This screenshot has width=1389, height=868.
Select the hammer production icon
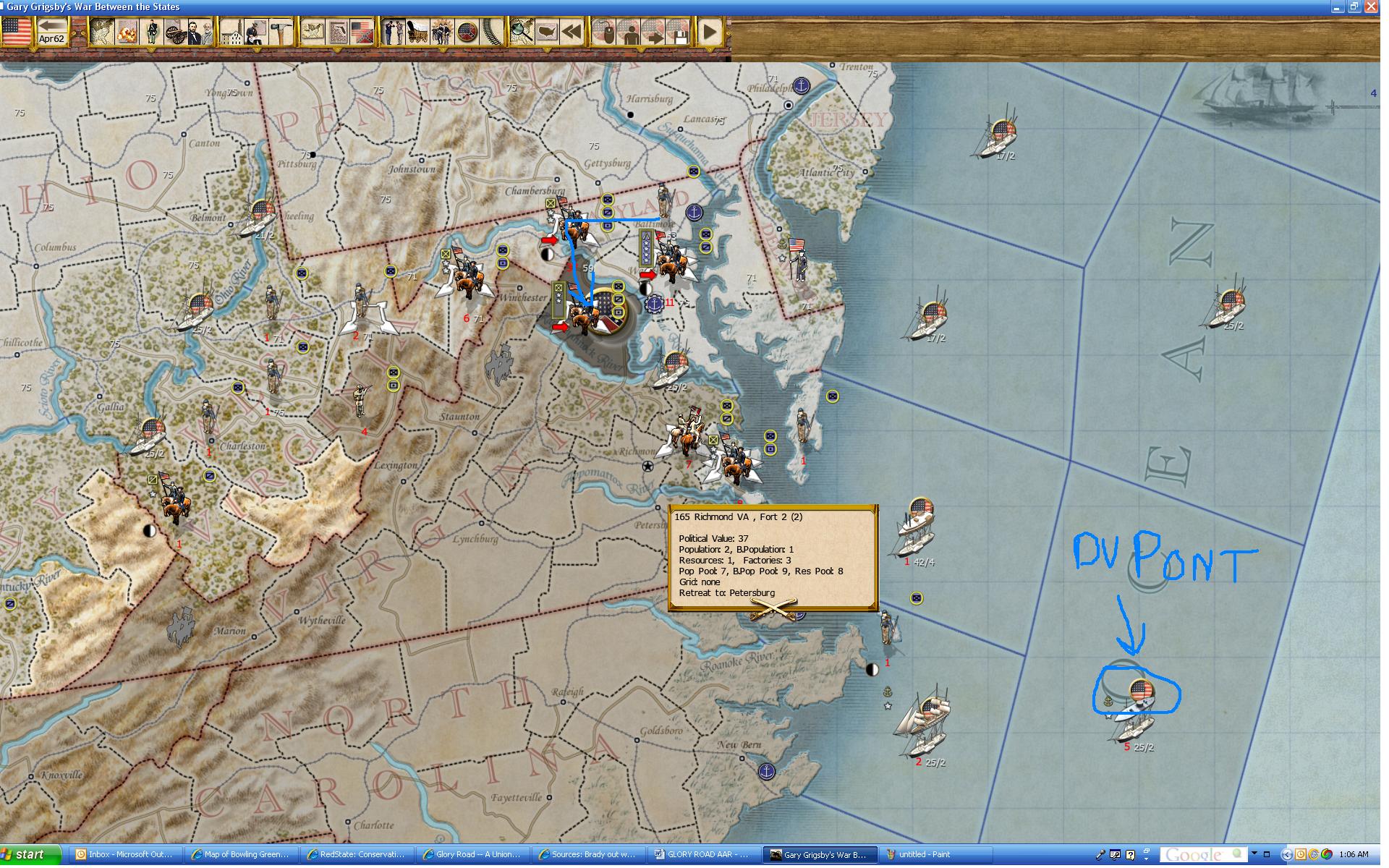[x=281, y=32]
